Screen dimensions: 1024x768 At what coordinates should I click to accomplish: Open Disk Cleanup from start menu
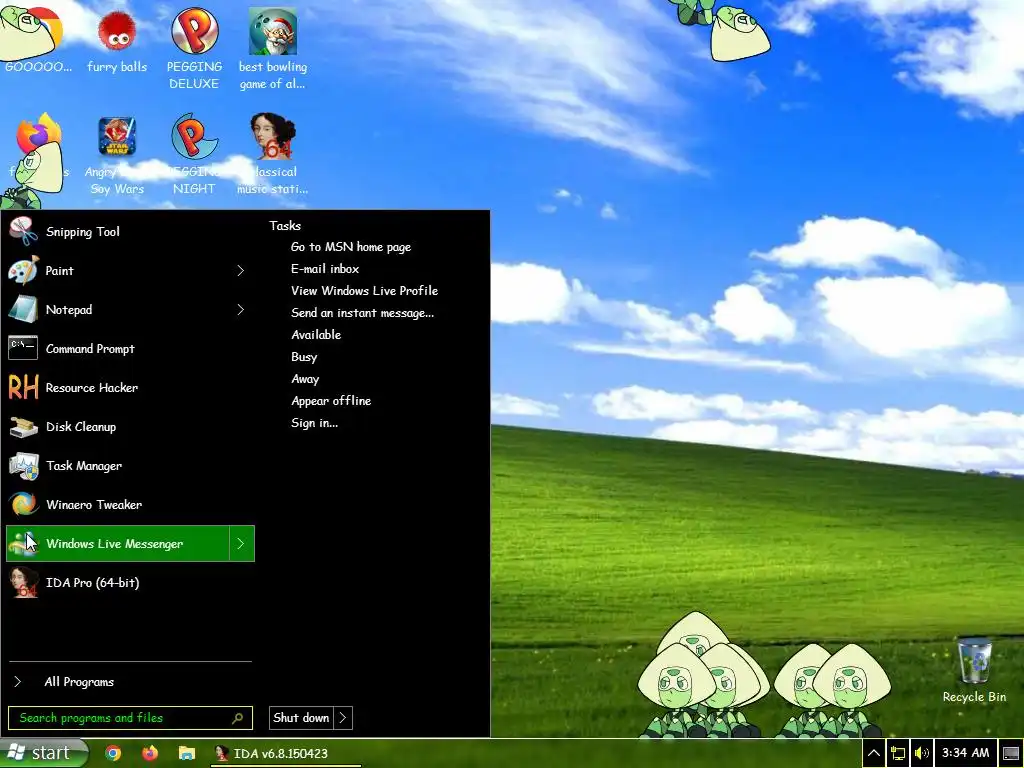129,427
